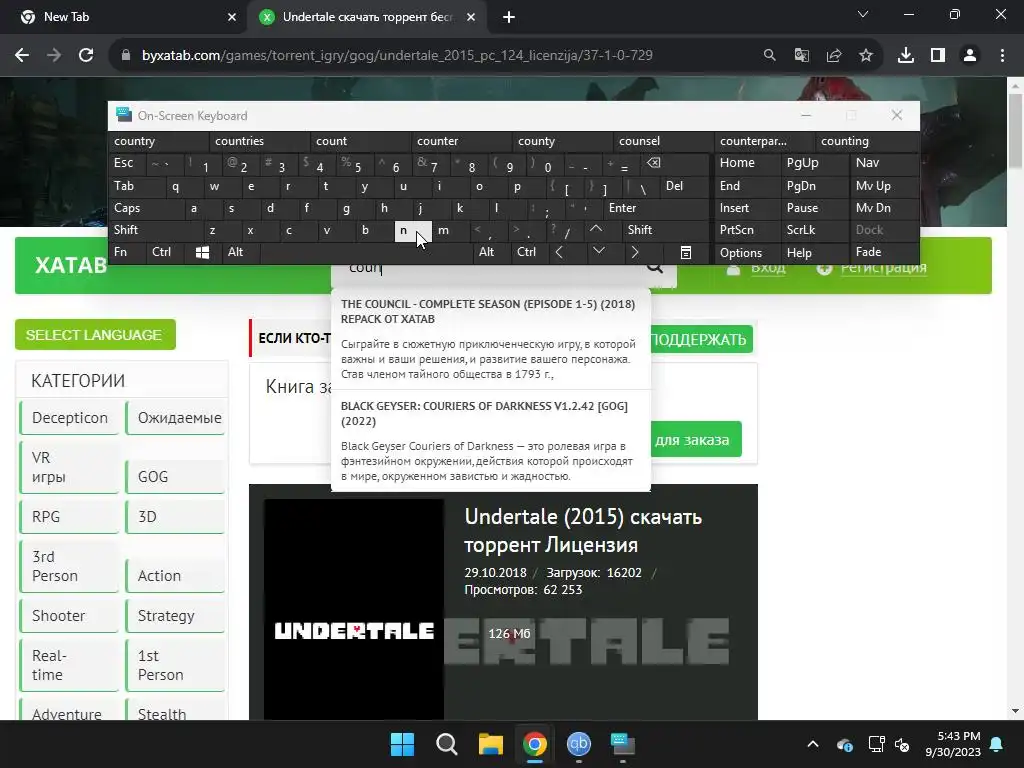This screenshot has height=768, width=1024.
Task: Toggle Caps key on keyboard
Action: (x=145, y=208)
